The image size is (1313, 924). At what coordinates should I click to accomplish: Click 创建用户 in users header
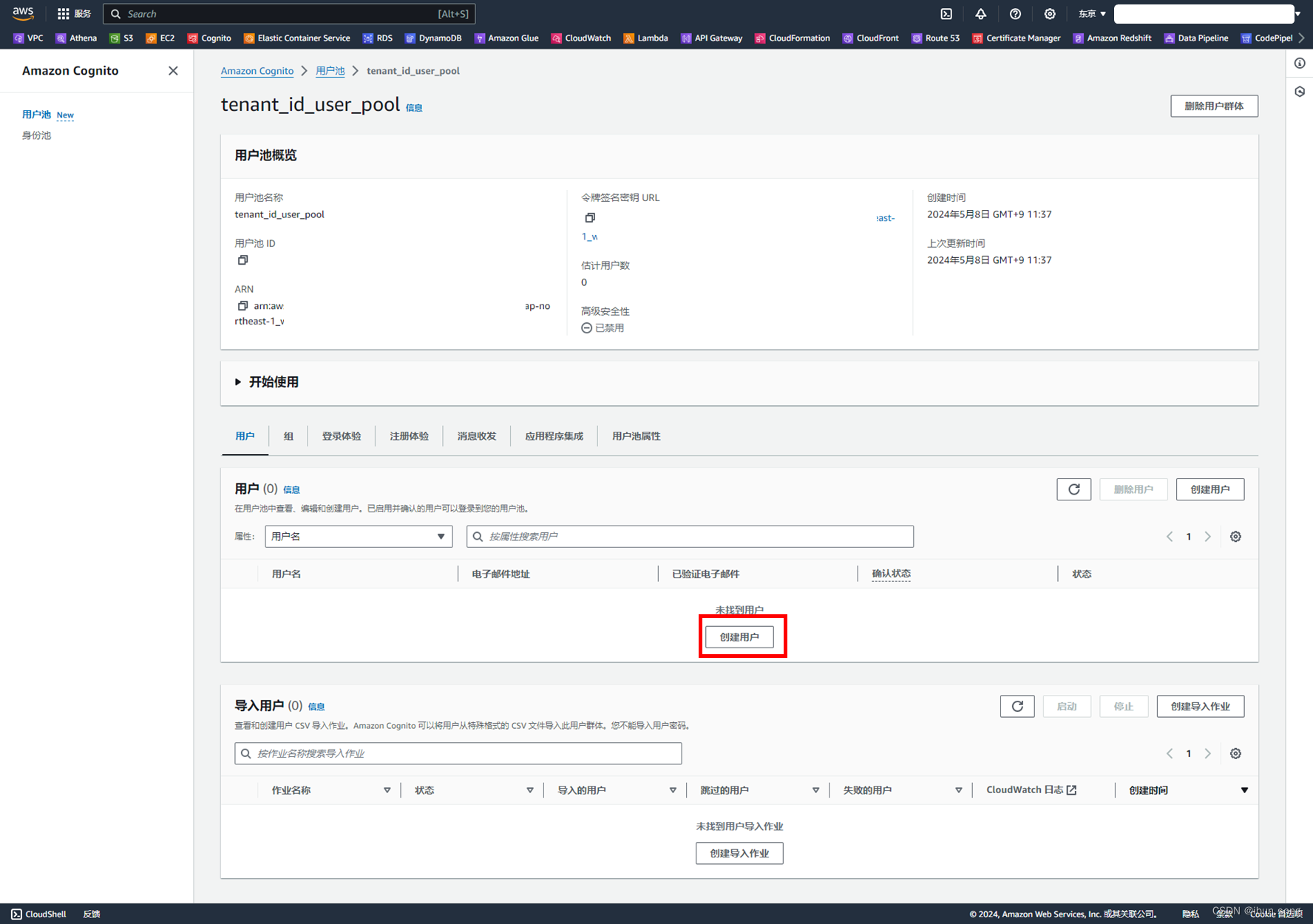pos(1210,489)
